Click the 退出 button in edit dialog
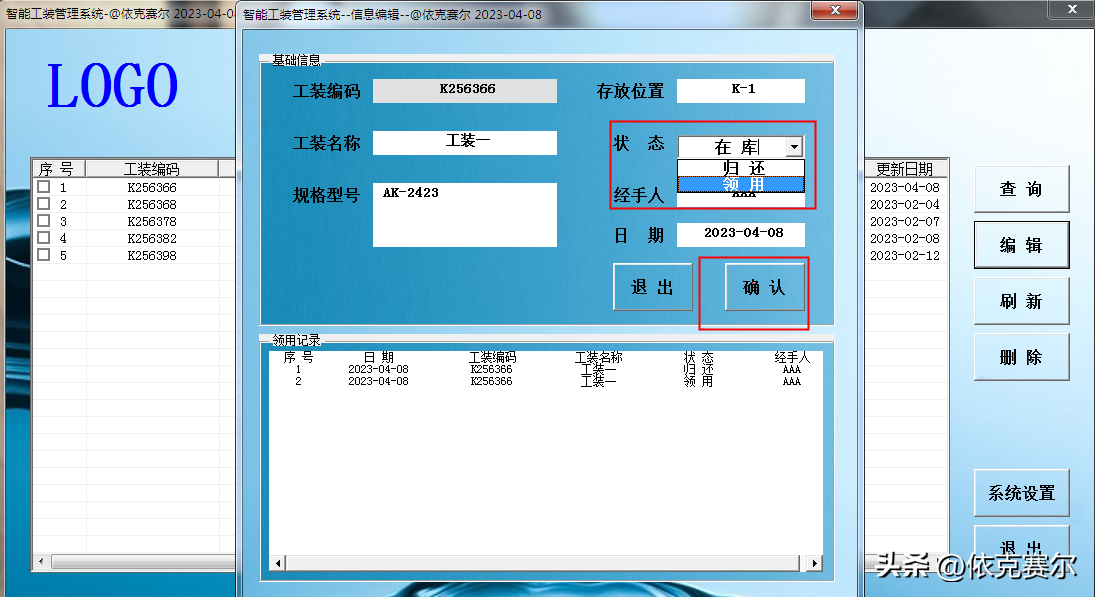The height and width of the screenshot is (597, 1095). click(x=652, y=287)
